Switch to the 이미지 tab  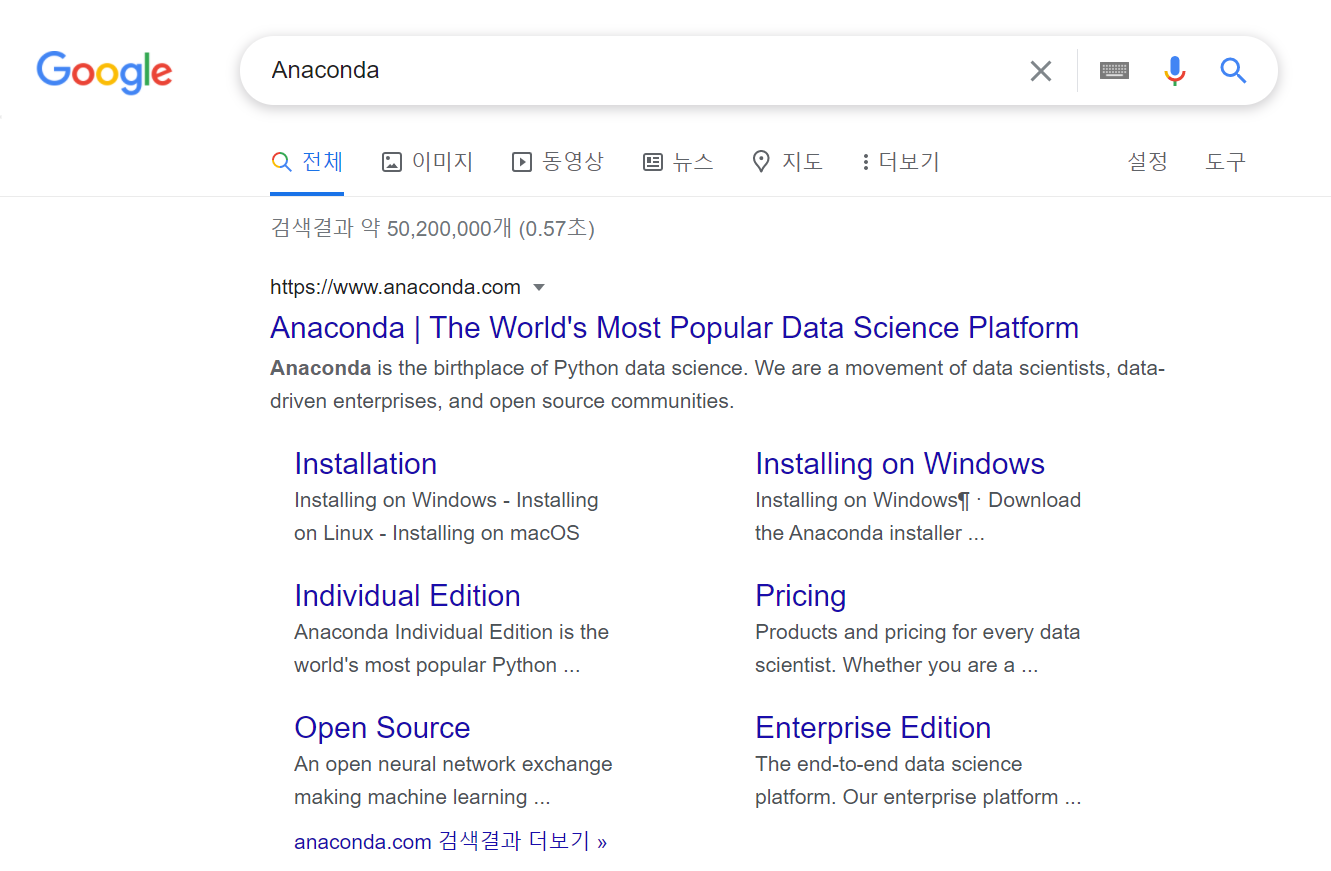point(427,162)
